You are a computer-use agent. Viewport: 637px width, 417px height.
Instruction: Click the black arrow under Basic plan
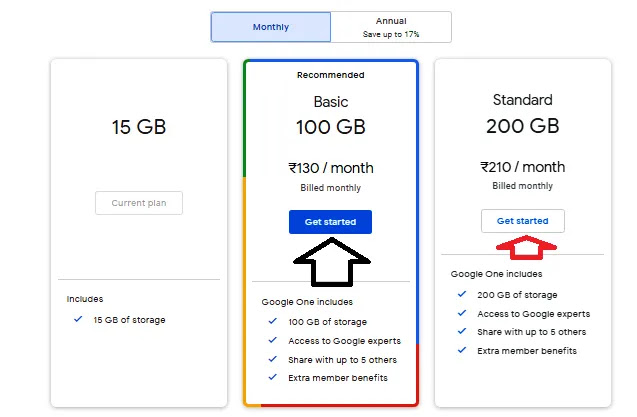pyautogui.click(x=332, y=262)
